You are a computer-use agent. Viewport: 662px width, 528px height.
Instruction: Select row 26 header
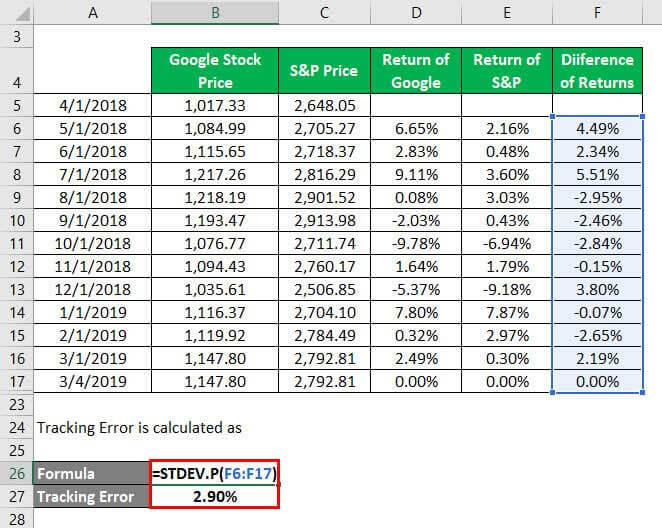click(17, 474)
